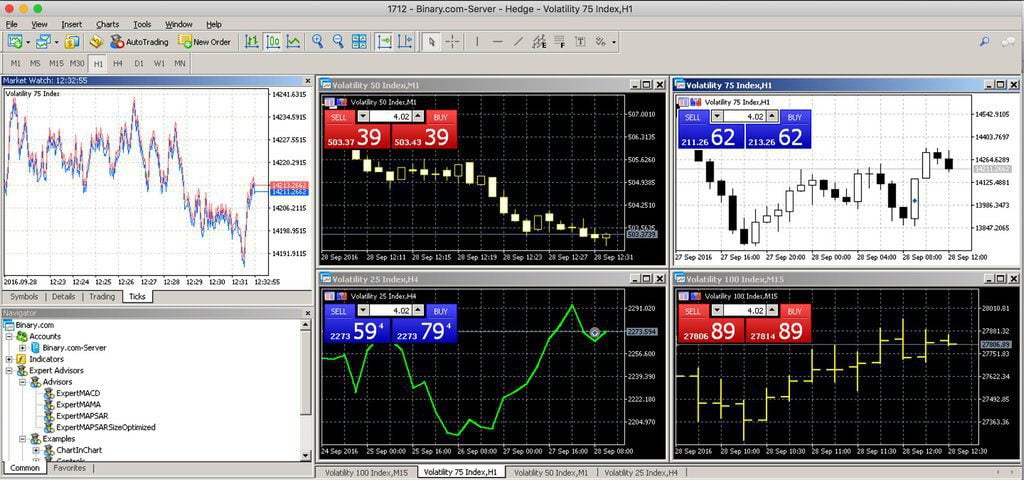Select the crosshair tool
The height and width of the screenshot is (480, 1024).
[x=452, y=42]
